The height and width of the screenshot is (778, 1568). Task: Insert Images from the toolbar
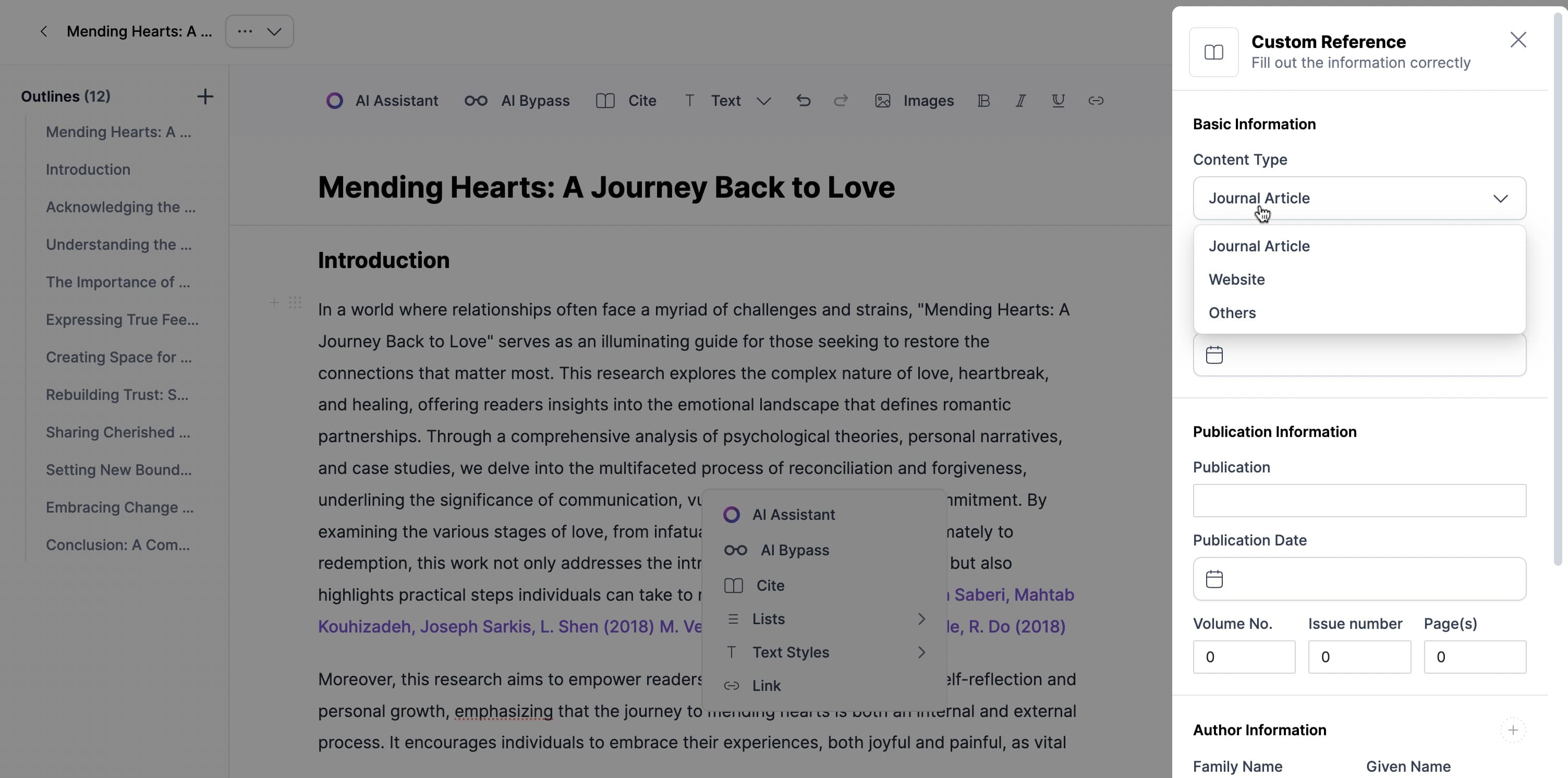pyautogui.click(x=914, y=101)
